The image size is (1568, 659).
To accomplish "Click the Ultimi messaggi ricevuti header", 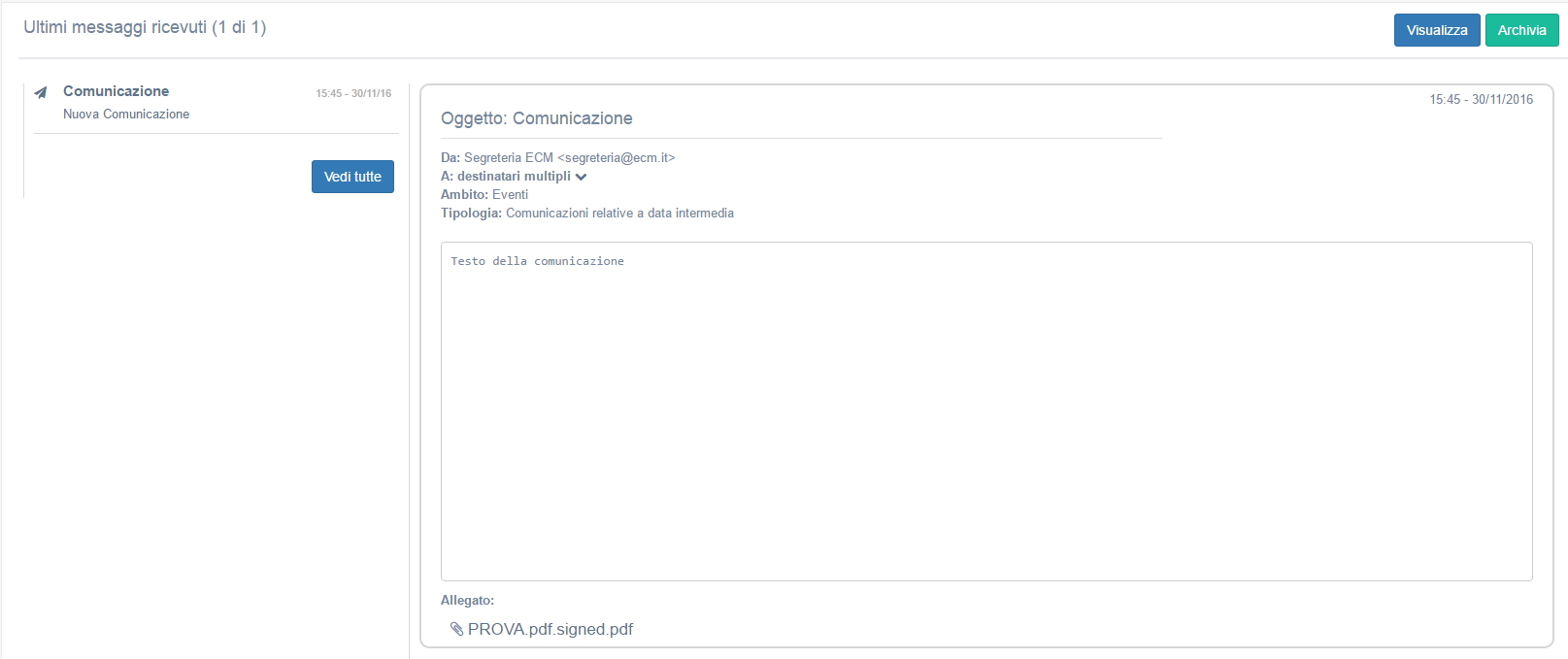I will (x=145, y=27).
